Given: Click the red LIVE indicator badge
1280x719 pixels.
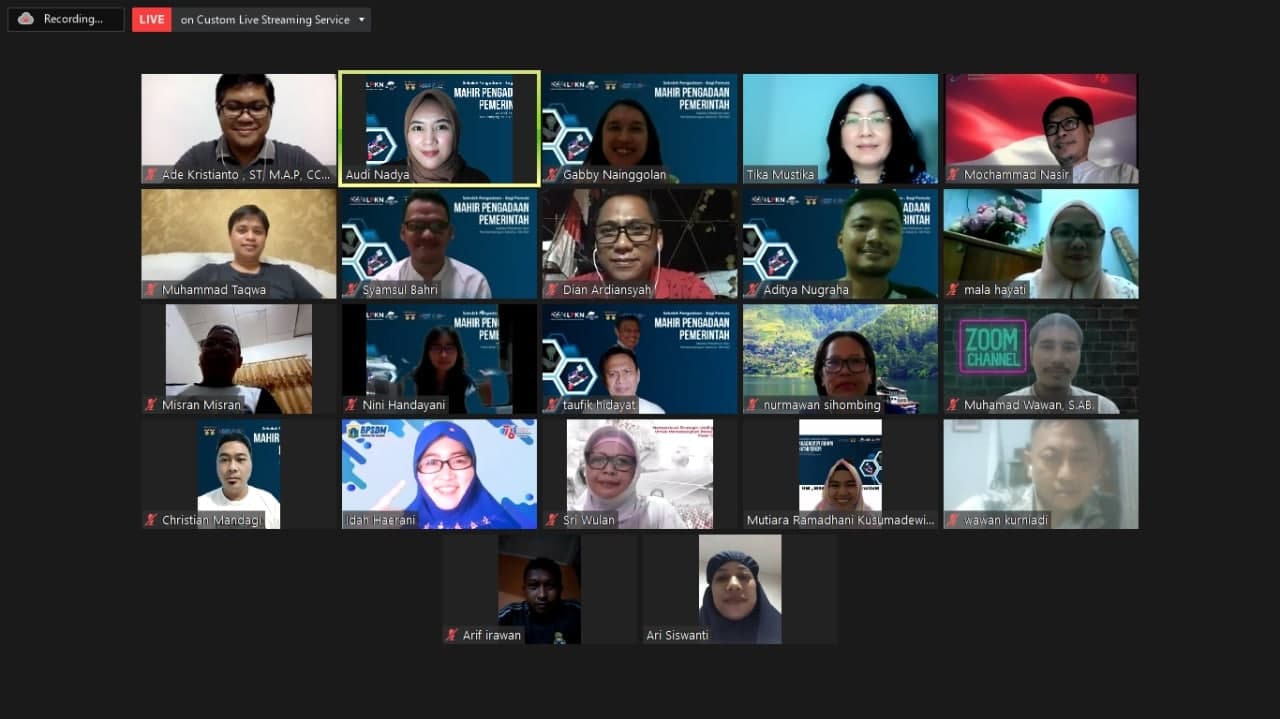Looking at the screenshot, I should (151, 19).
